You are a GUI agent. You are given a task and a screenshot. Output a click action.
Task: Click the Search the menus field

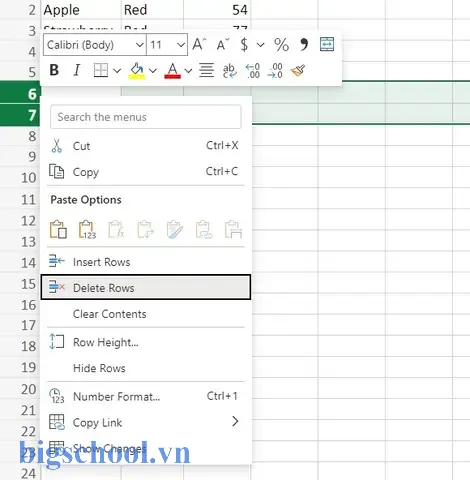[x=146, y=117]
